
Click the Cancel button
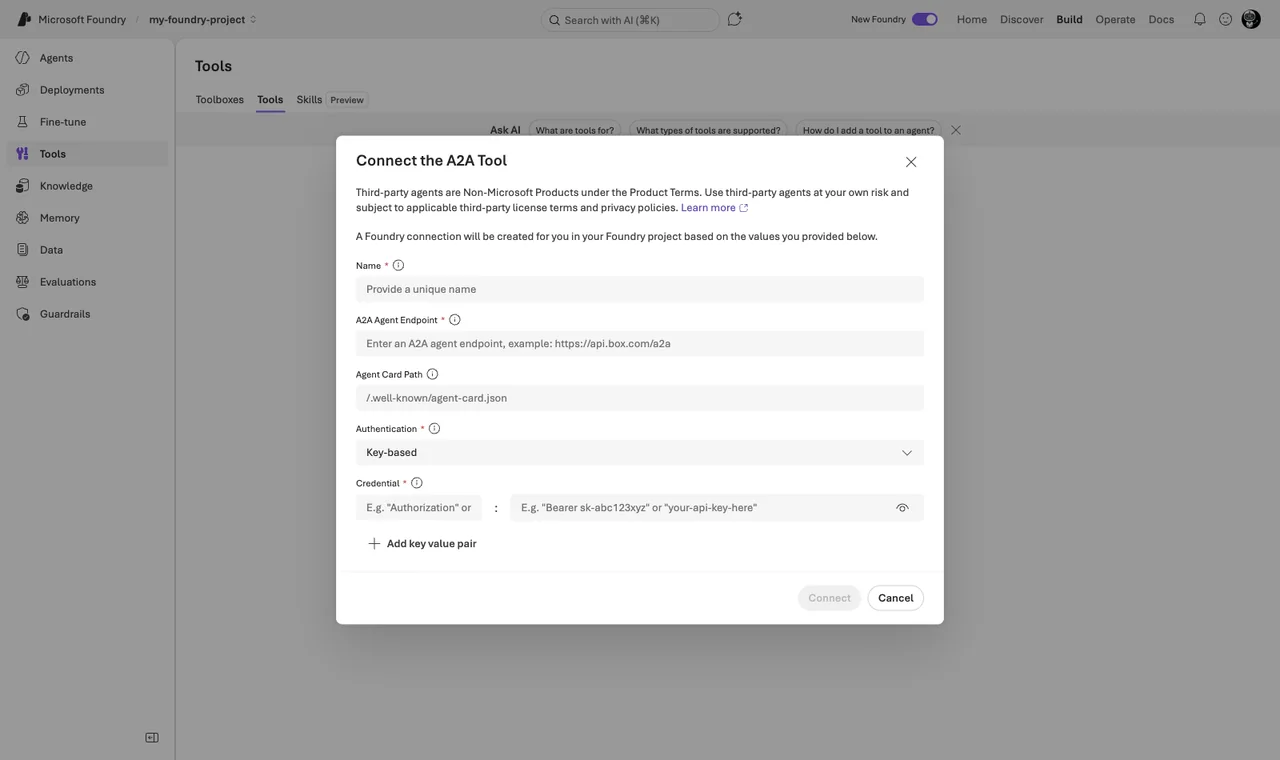click(x=896, y=598)
